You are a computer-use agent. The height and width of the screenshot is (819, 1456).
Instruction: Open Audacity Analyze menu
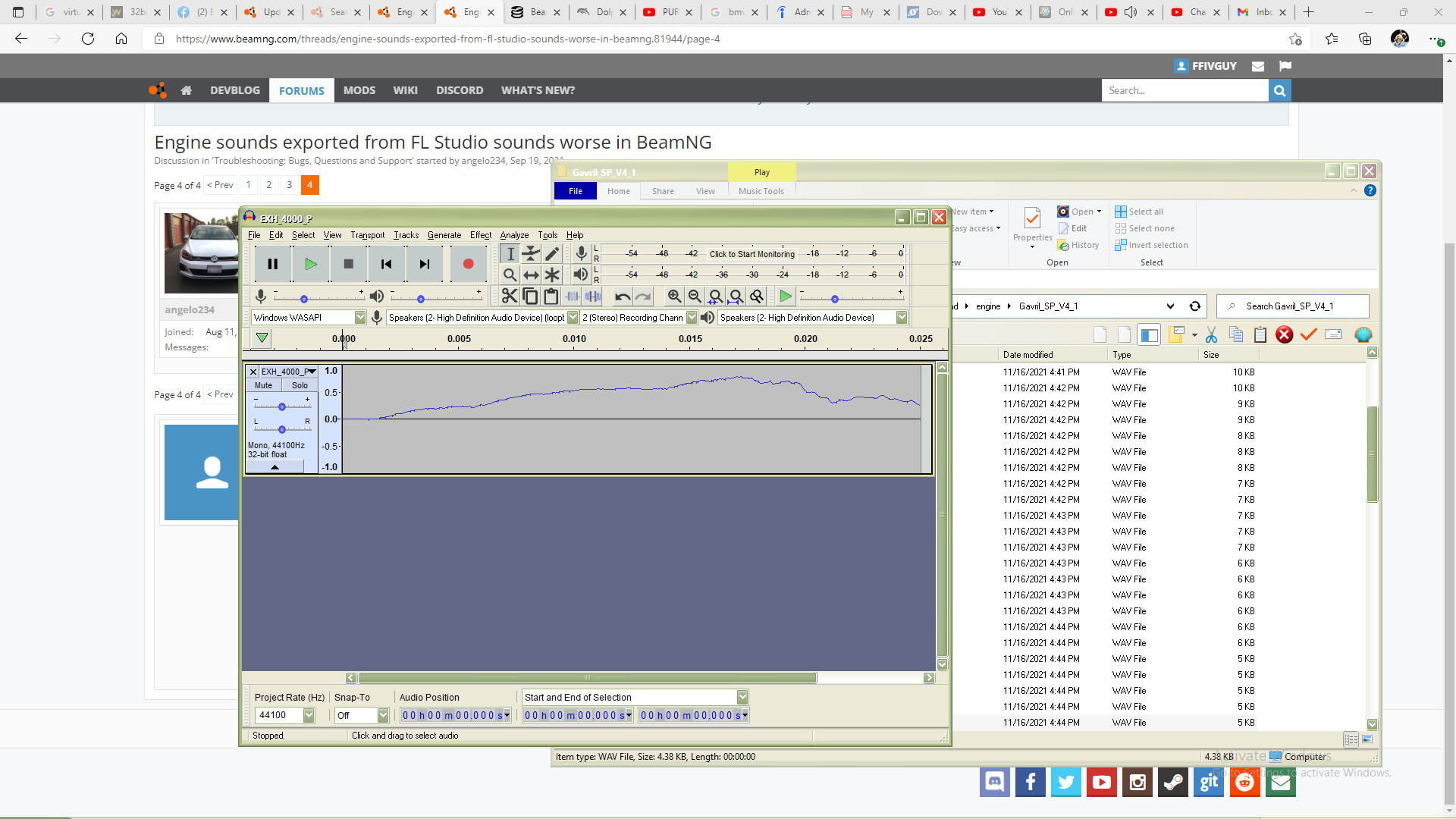(x=514, y=235)
